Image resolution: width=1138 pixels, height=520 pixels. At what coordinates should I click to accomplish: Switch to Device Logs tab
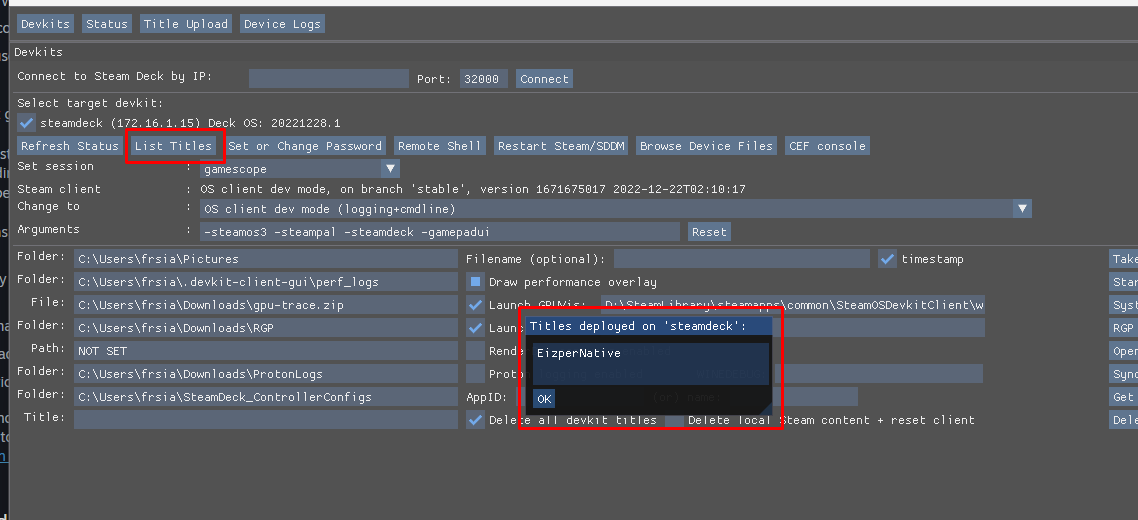(x=282, y=24)
